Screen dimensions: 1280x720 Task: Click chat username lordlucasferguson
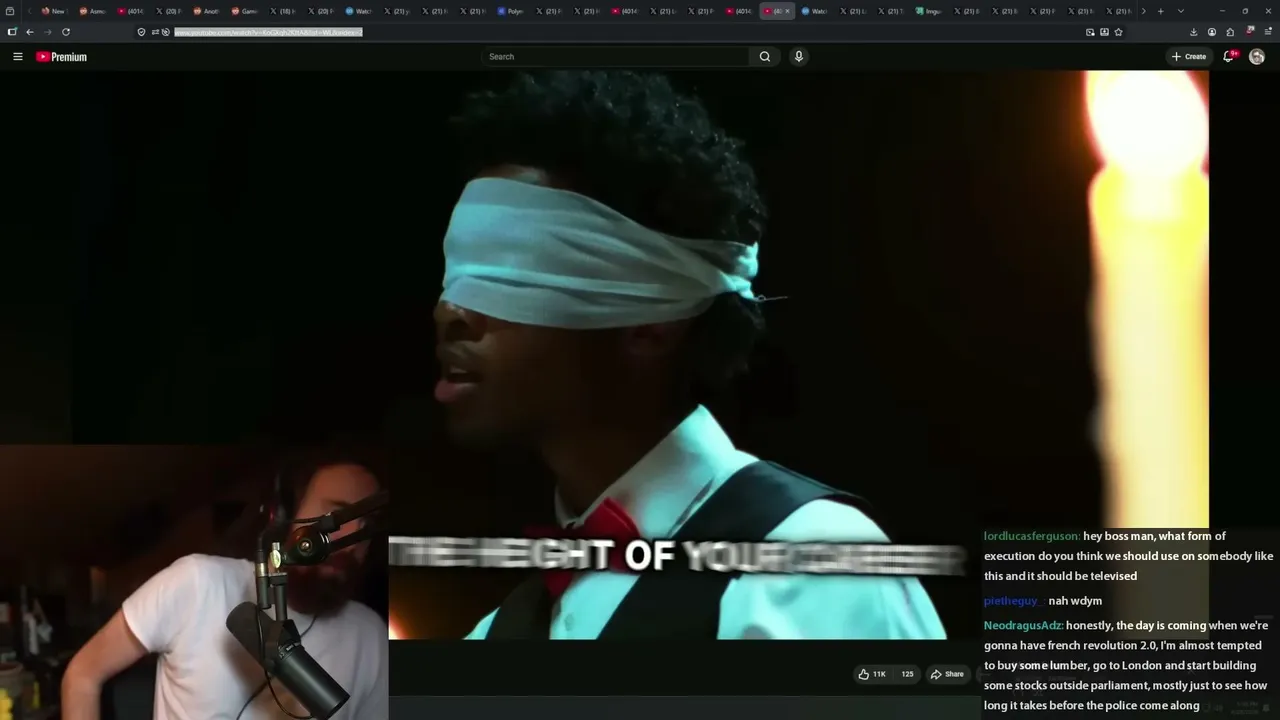1031,536
